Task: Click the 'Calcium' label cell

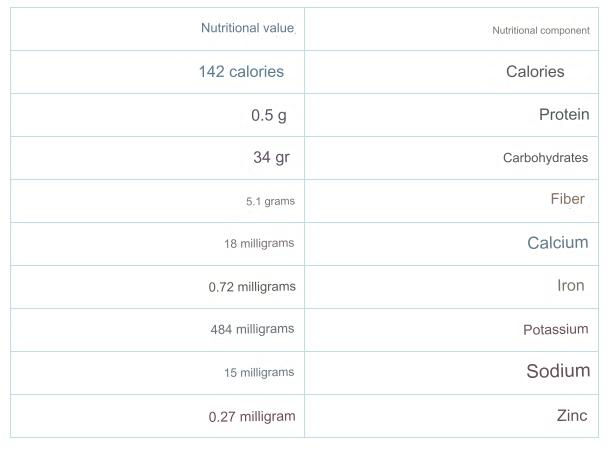Action: (x=557, y=243)
